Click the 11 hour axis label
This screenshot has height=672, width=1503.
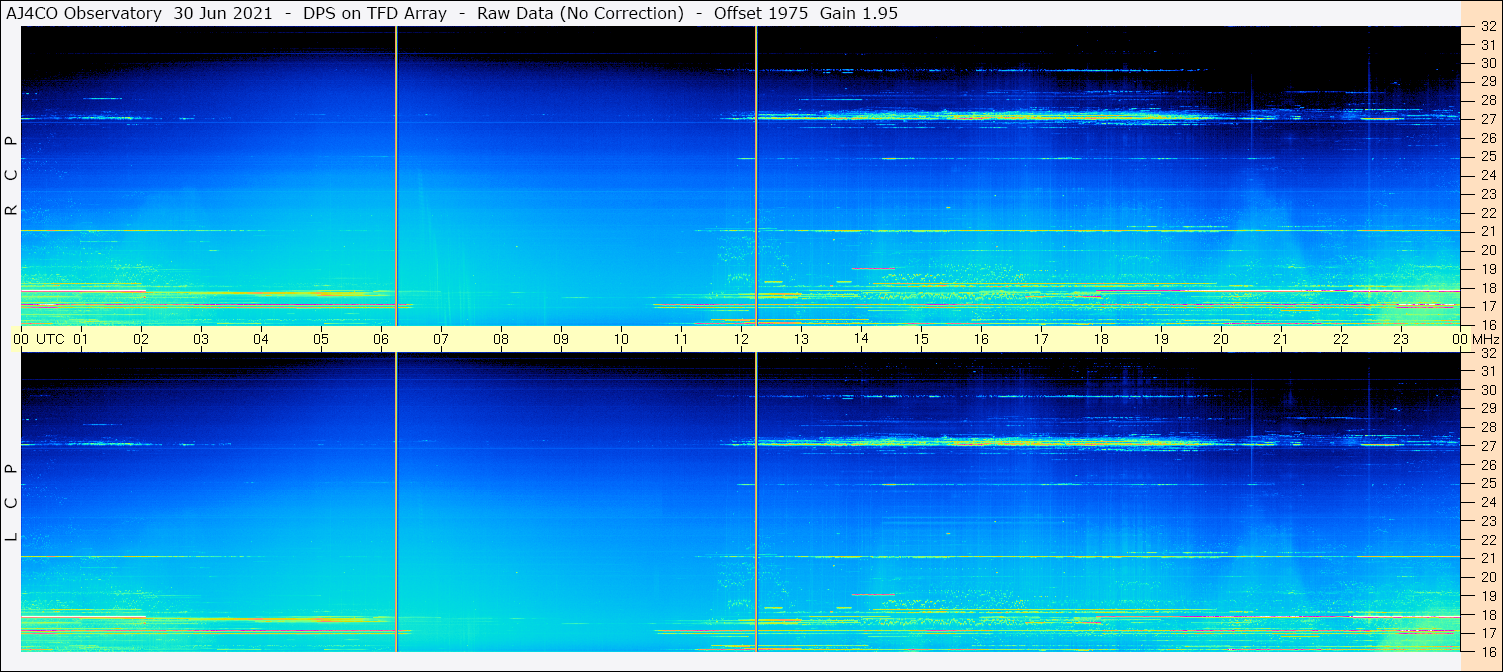coord(681,339)
